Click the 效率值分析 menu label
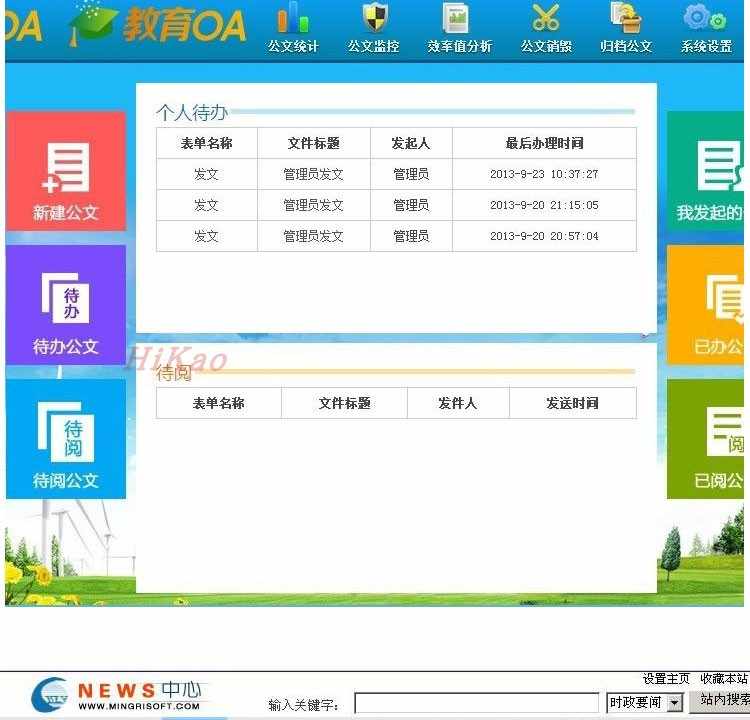Image resolution: width=750 pixels, height=720 pixels. click(x=460, y=46)
